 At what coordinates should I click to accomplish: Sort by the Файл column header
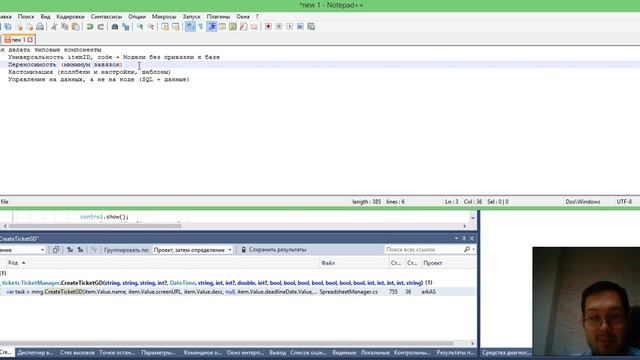click(x=354, y=263)
